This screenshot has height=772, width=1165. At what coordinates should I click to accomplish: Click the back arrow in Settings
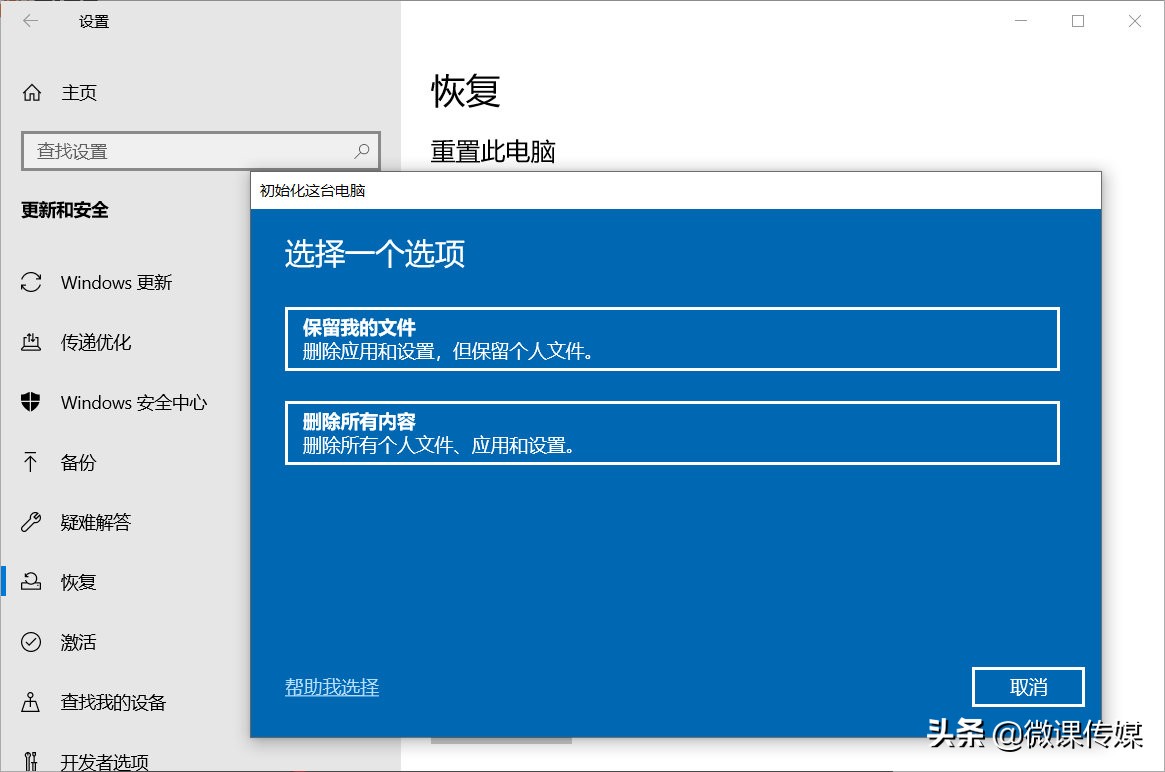coord(30,20)
